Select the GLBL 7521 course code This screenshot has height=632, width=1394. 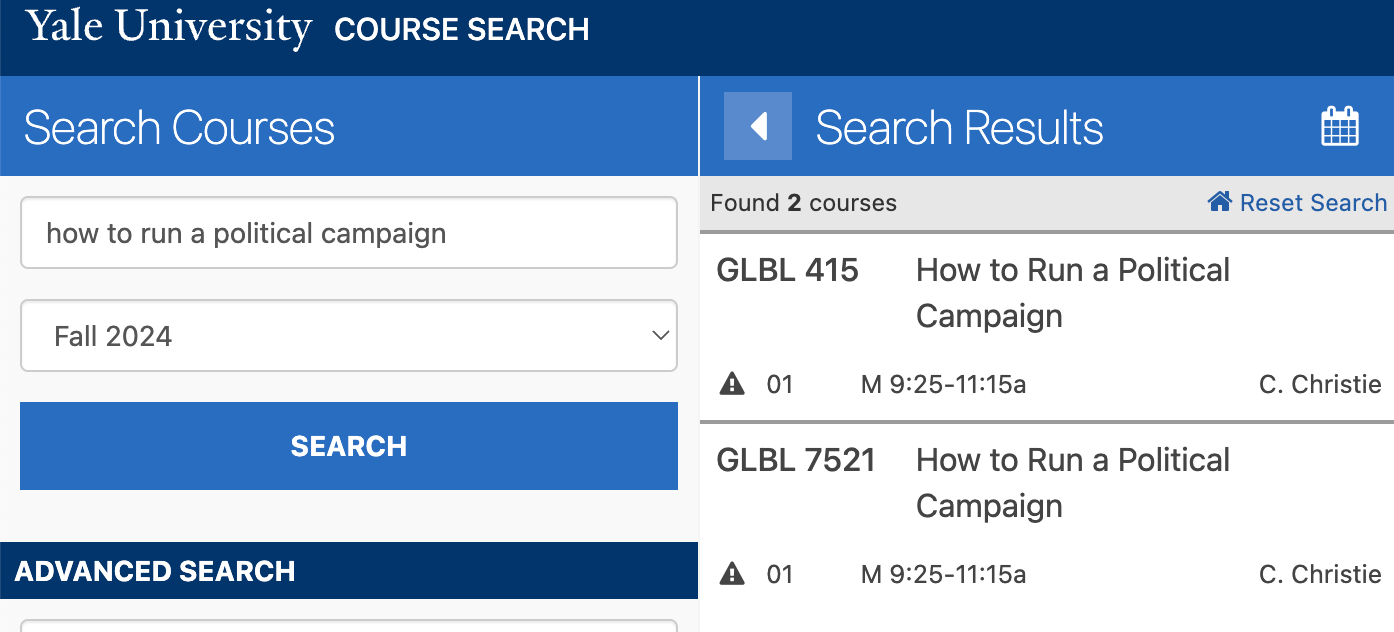point(796,460)
